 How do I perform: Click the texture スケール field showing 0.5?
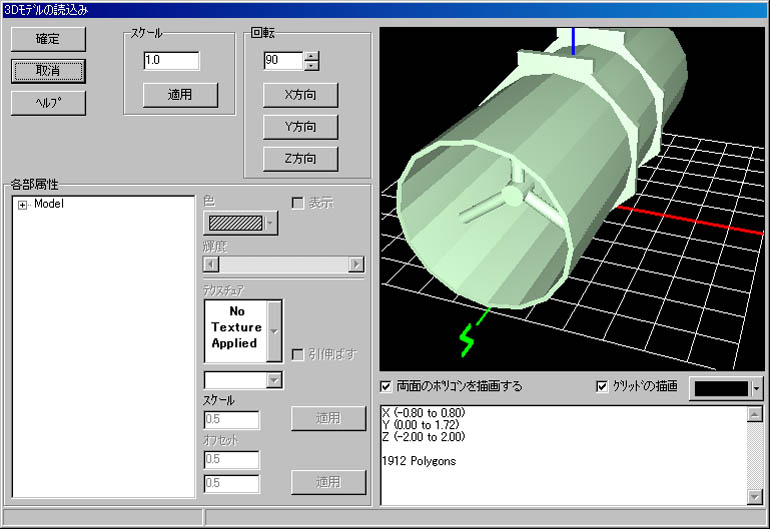(x=231, y=419)
